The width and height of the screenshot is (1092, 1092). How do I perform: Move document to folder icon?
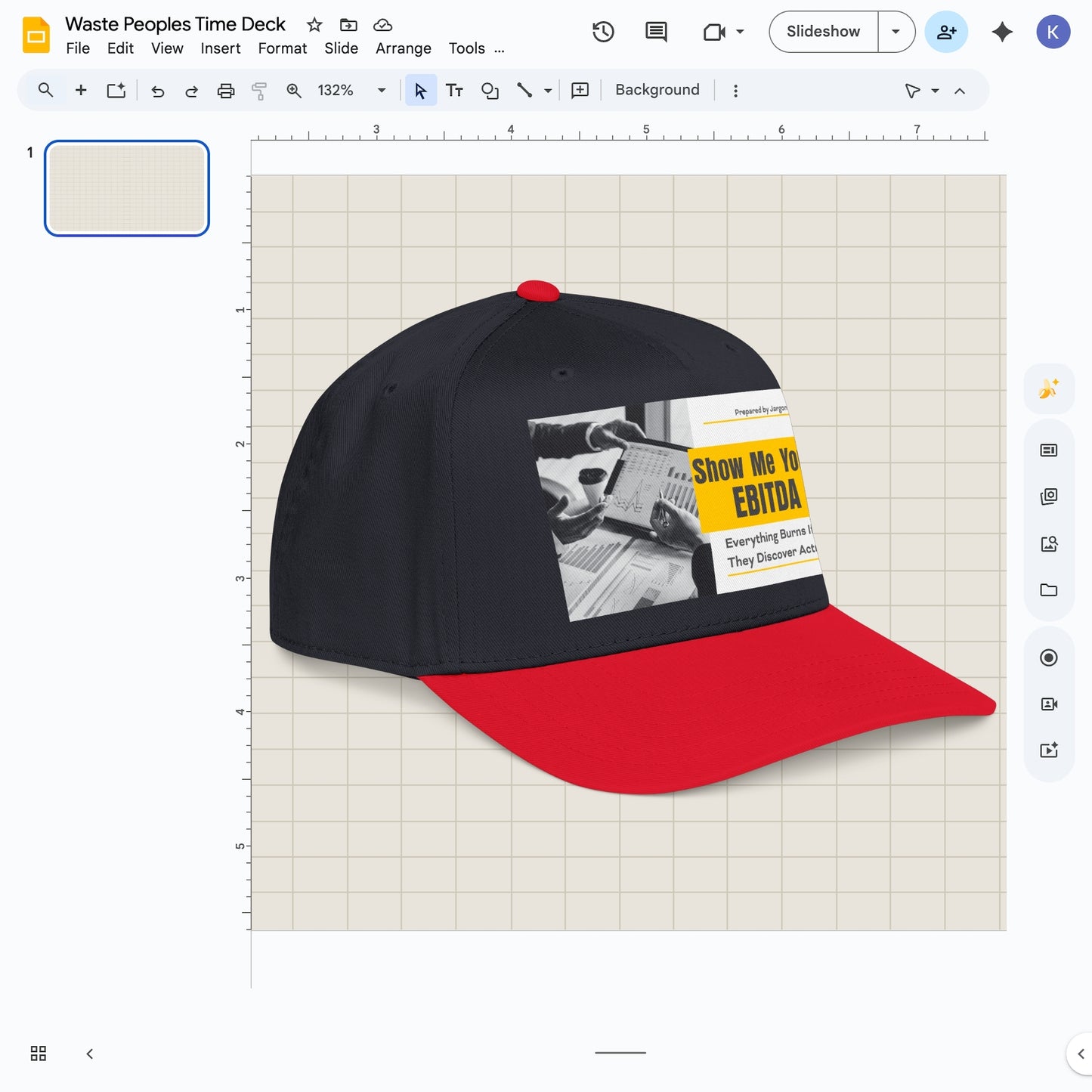(348, 25)
